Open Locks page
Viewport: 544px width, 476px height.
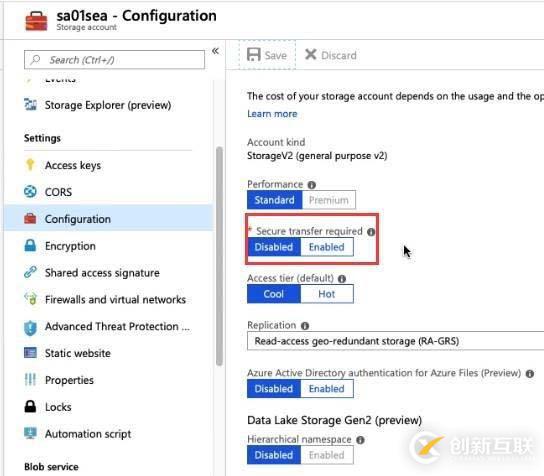pos(109,407)
